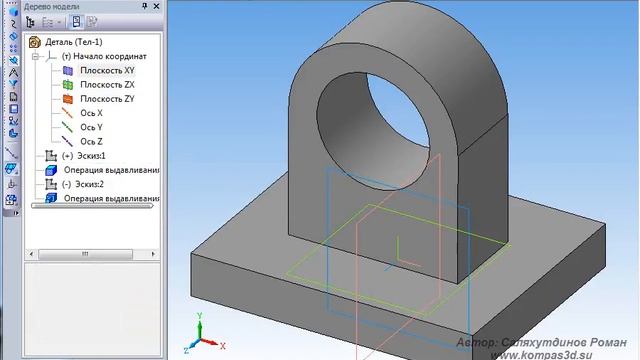640x360 pixels.
Task: Select the offset plane tool
Action: (12, 169)
